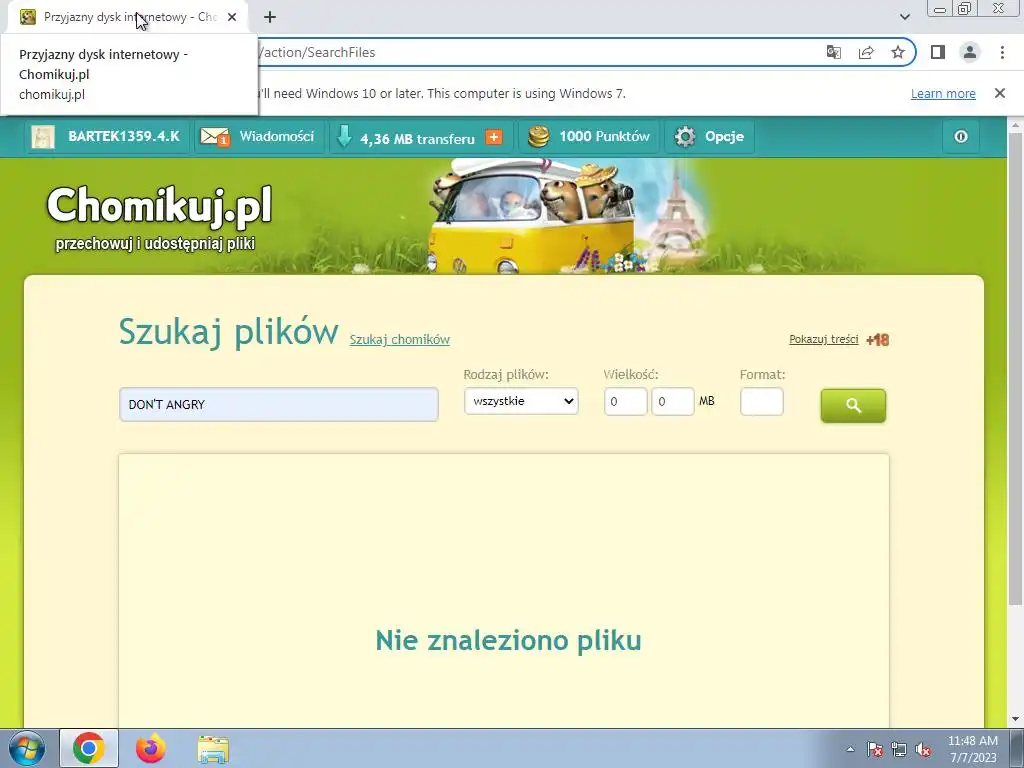Click the network tray icon

coord(899,749)
